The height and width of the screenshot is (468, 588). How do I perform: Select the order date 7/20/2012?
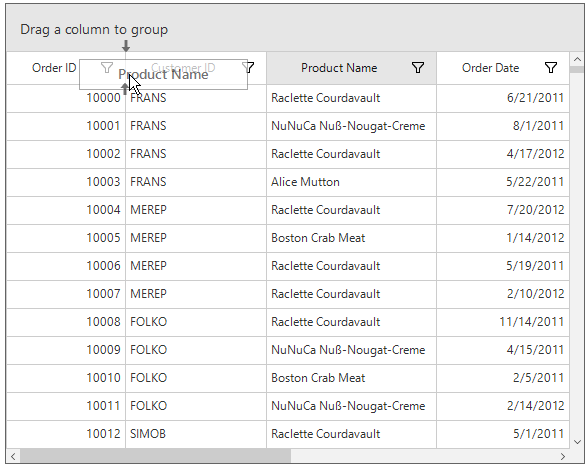tap(503, 210)
